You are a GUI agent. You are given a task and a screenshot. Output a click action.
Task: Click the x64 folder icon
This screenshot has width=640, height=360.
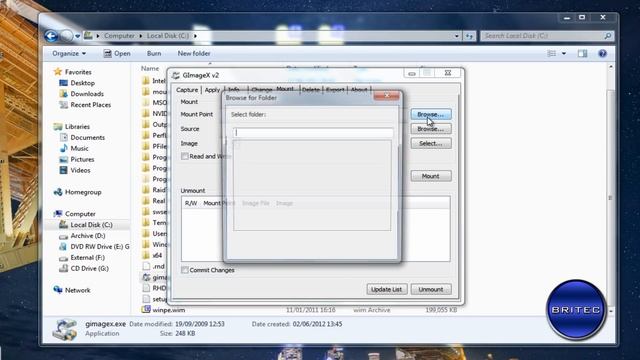point(146,255)
